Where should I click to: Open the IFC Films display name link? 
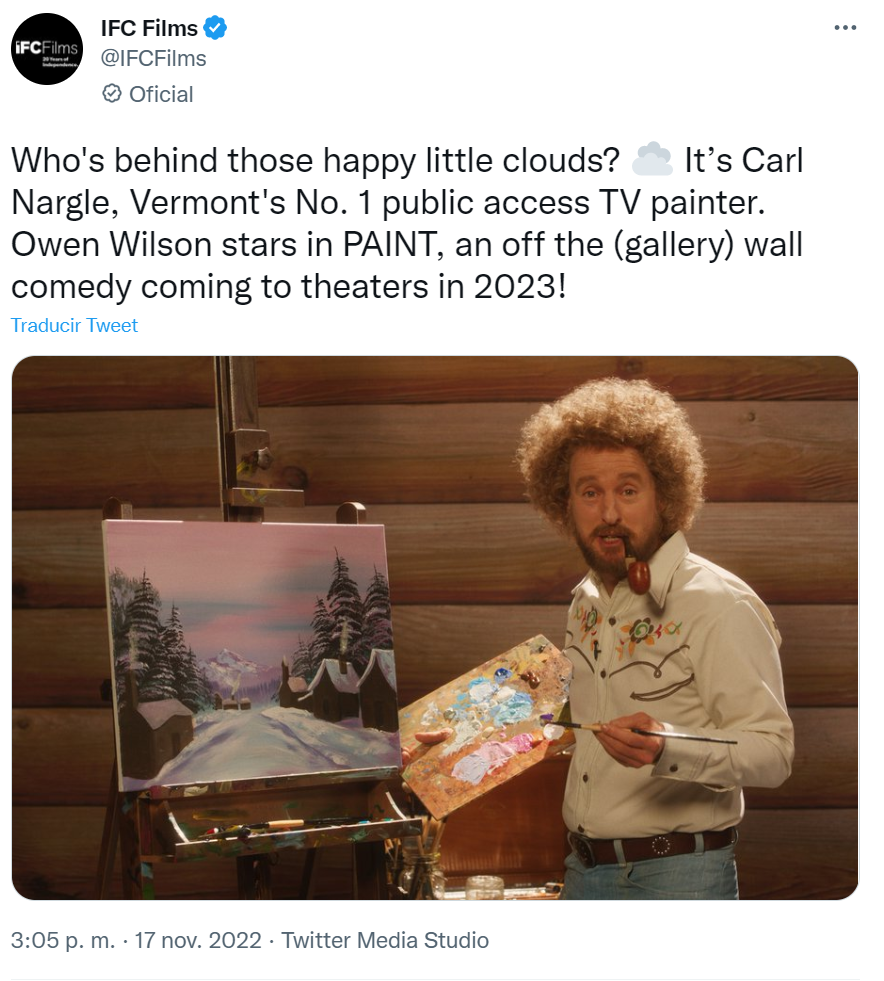coord(149,28)
